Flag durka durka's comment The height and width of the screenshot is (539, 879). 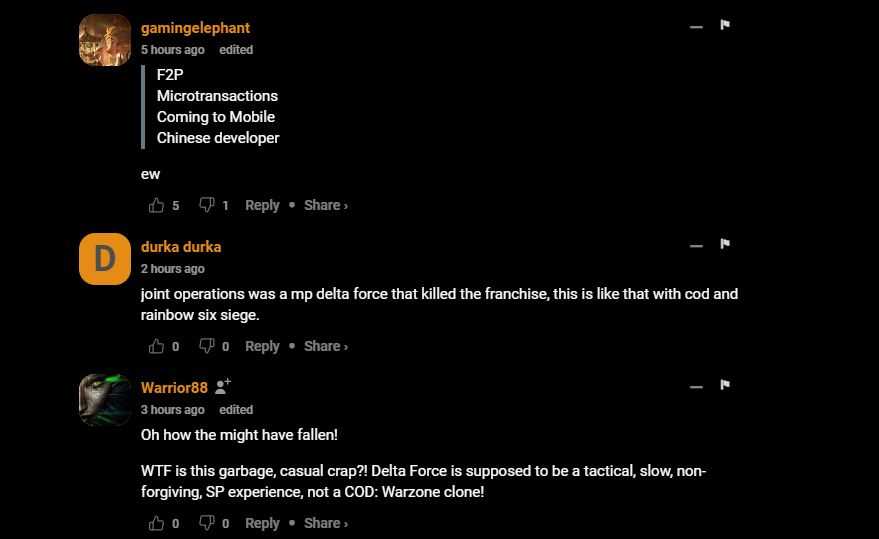pos(725,244)
